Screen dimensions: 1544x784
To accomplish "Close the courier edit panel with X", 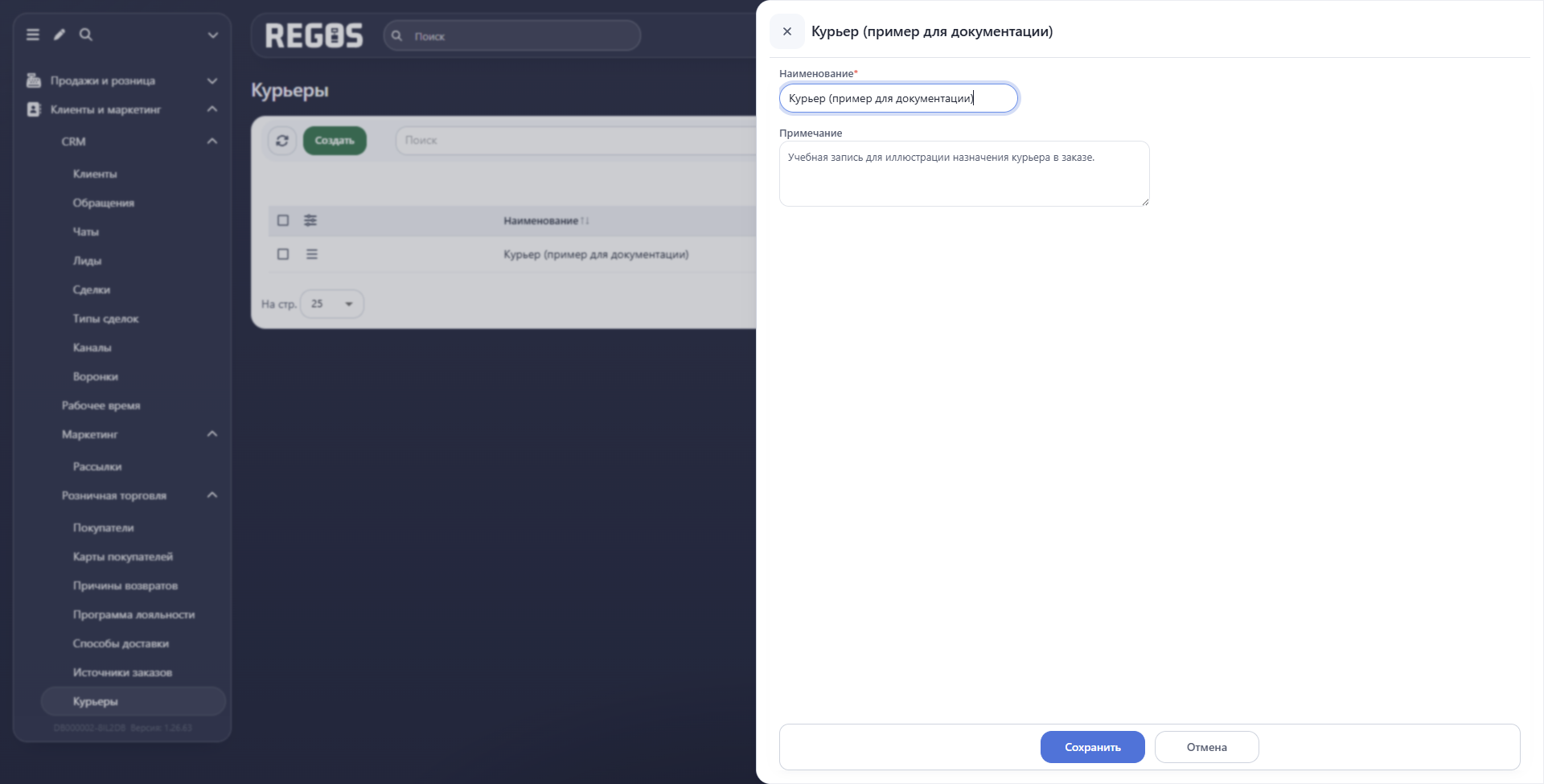I will [787, 31].
